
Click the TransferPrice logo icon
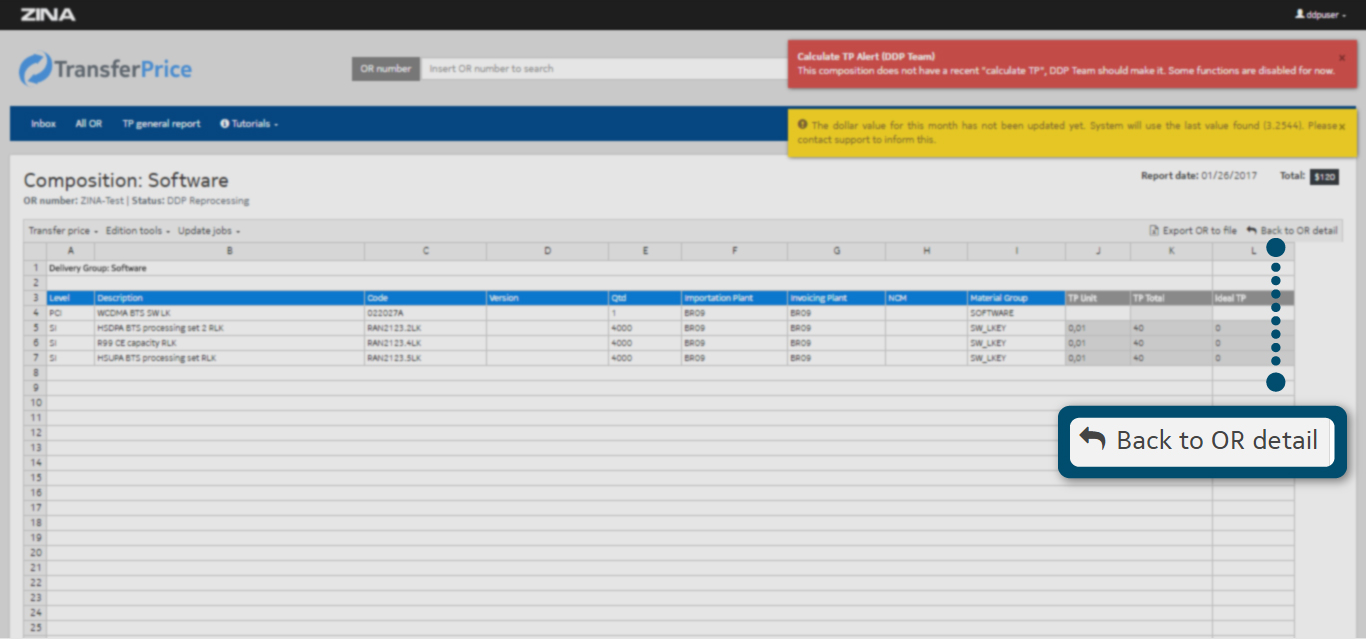tap(36, 69)
